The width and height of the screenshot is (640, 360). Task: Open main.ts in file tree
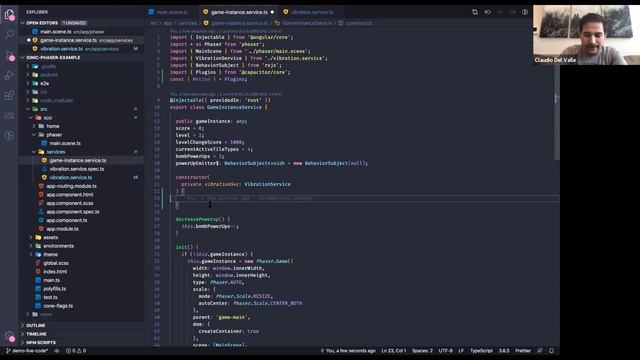(x=51, y=280)
